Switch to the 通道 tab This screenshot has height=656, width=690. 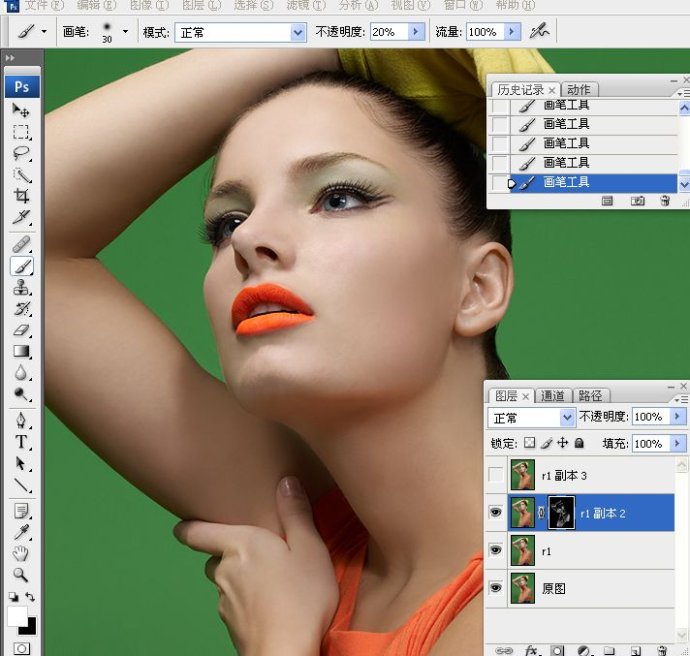[x=553, y=396]
